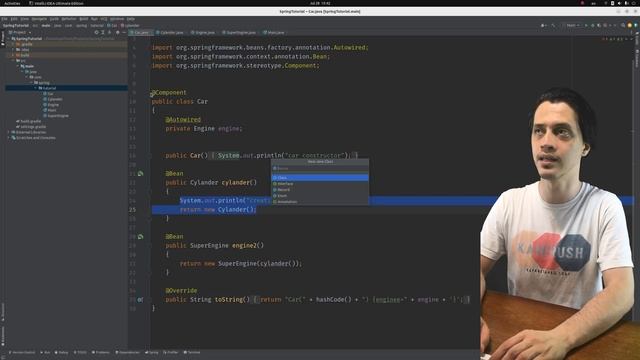Choose Enum in the New Java Class popup
Image resolution: width=640 pixels, height=360 pixels.
320,196
